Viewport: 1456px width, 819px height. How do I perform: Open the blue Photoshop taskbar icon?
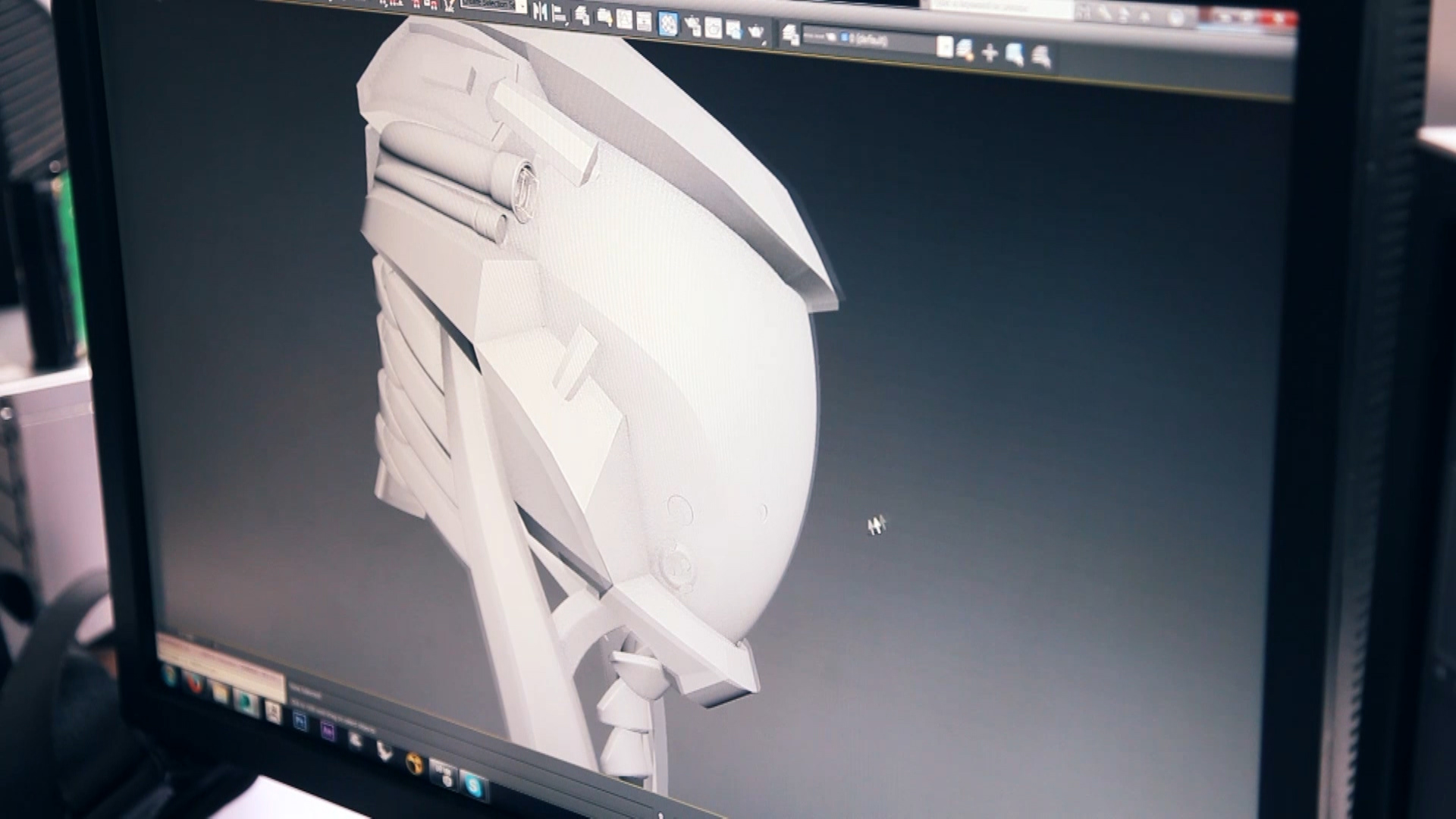tap(300, 721)
